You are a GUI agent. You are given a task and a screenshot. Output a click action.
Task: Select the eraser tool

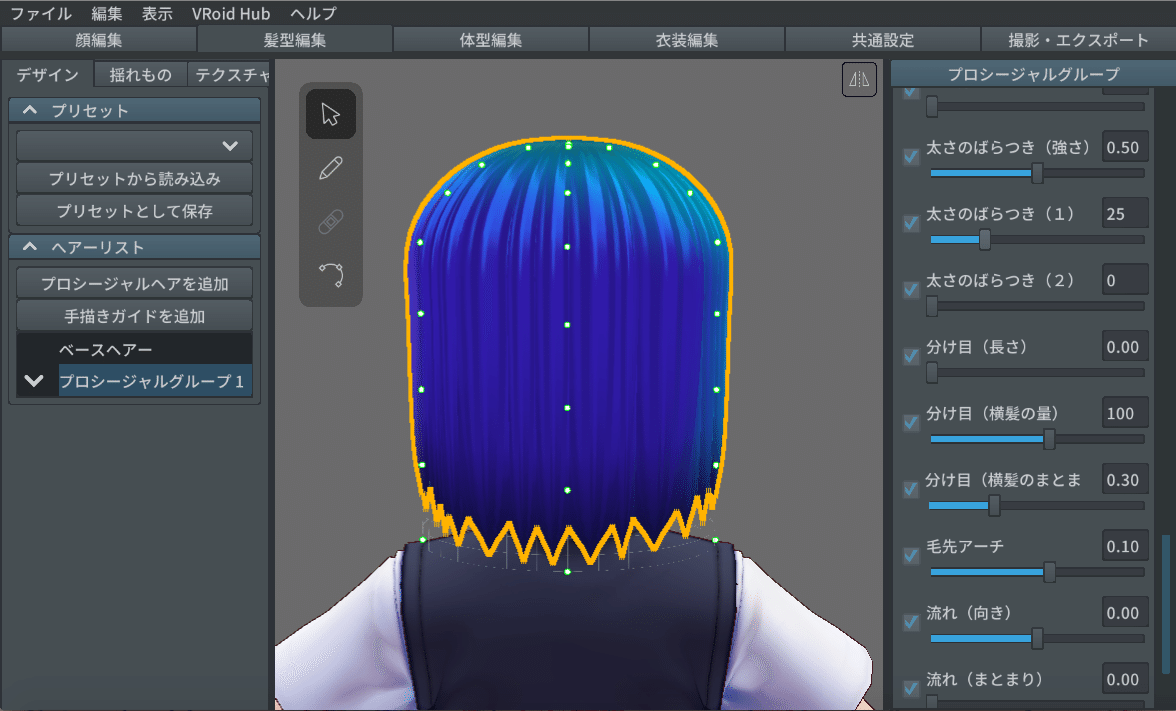pos(331,222)
